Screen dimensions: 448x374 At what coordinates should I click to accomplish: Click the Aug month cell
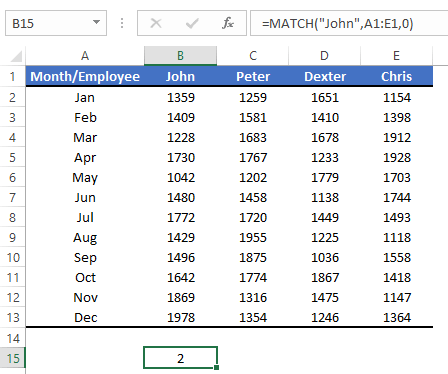(x=85, y=237)
